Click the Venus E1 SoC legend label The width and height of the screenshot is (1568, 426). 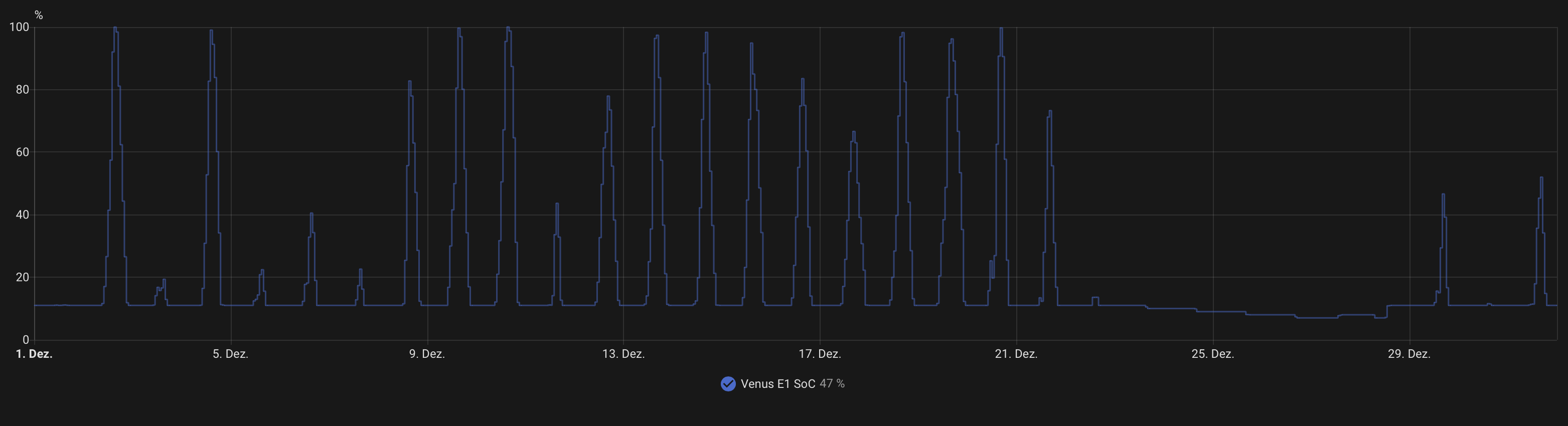pyautogui.click(x=777, y=384)
